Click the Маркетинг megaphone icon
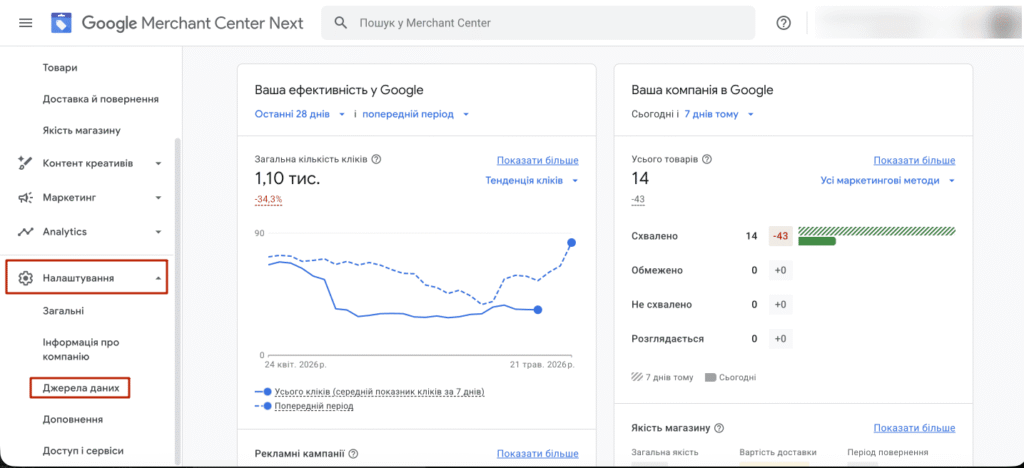Image resolution: width=1024 pixels, height=468 pixels. [25, 197]
